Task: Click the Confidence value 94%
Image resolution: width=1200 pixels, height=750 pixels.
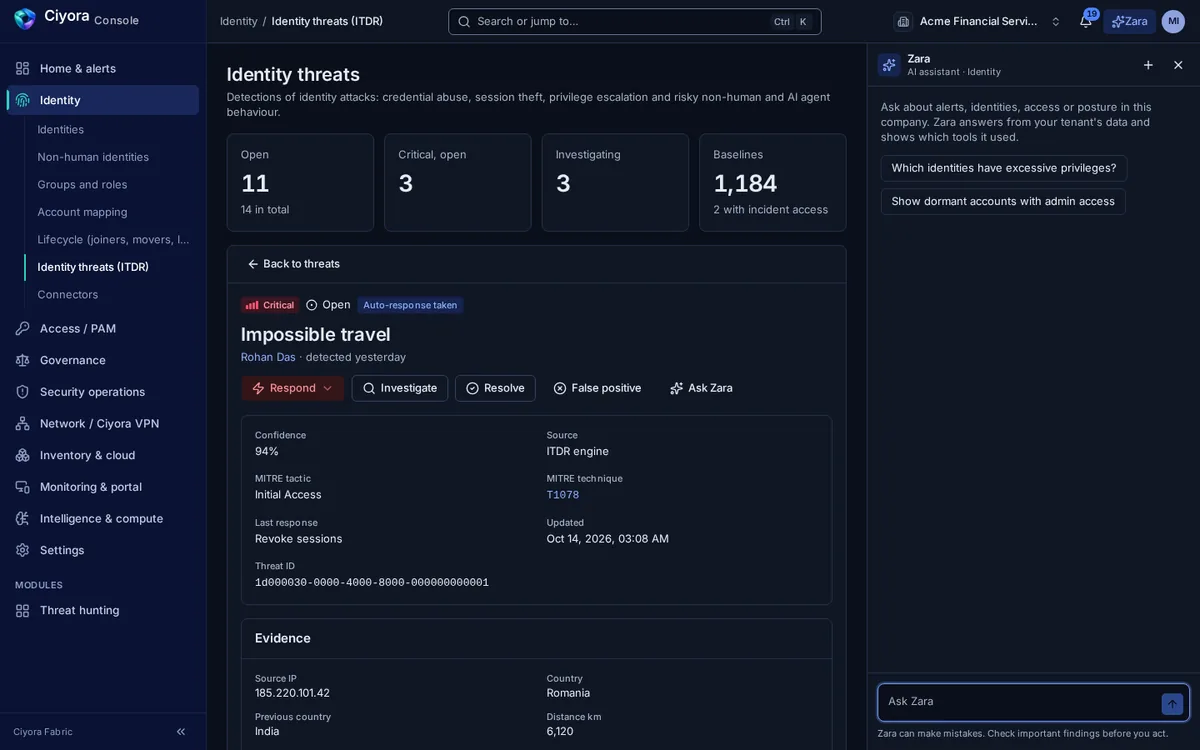Action: pos(267,451)
